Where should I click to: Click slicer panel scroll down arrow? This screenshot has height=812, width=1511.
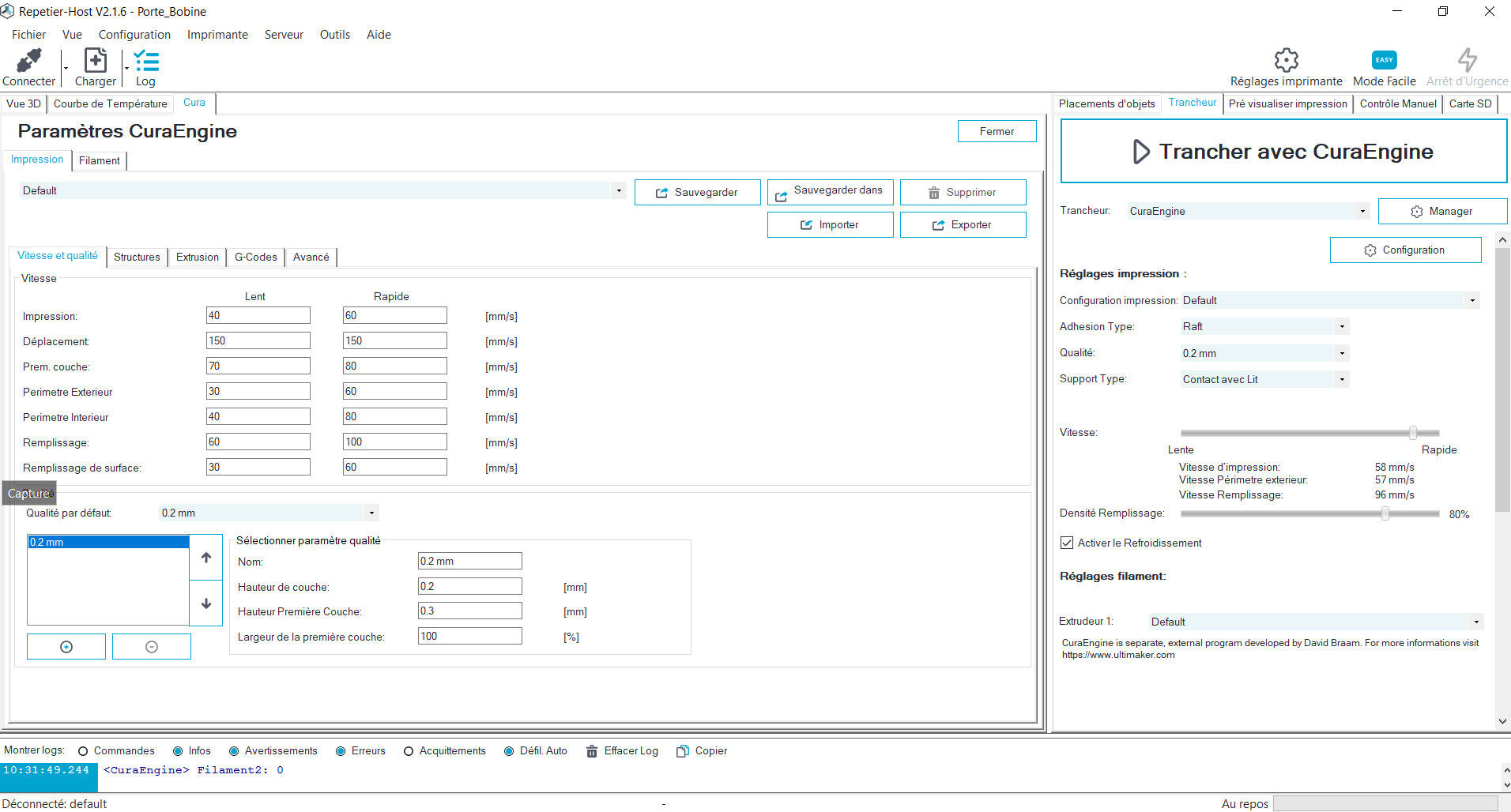pyautogui.click(x=1502, y=721)
